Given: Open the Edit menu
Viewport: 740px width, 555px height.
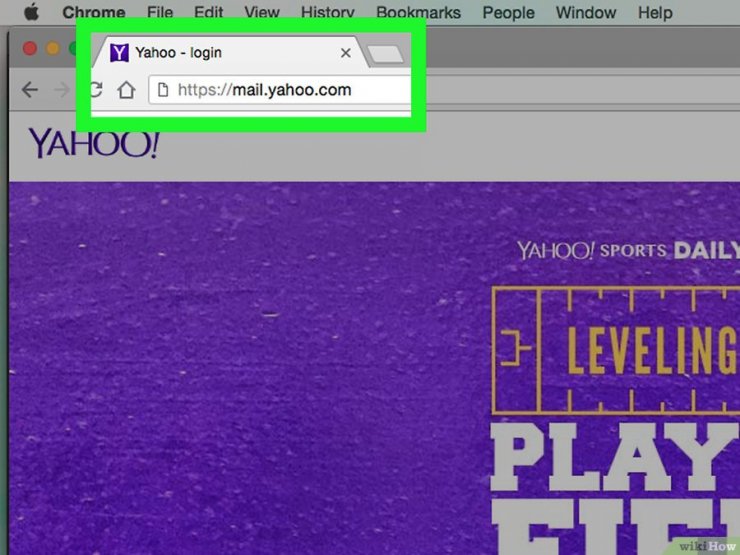Looking at the screenshot, I should point(209,12).
